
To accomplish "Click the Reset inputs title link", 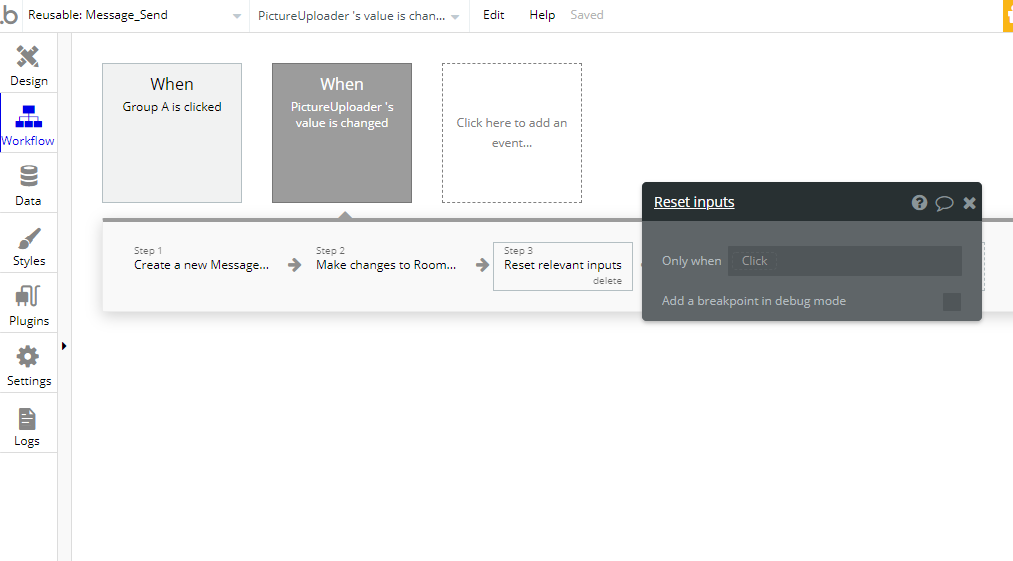I will click(x=694, y=202).
